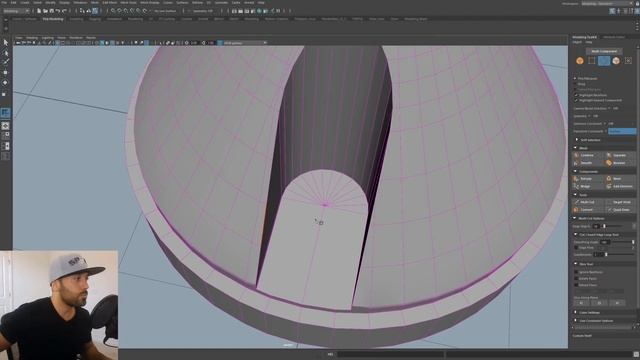Select the Drag selection radio option

(576, 84)
